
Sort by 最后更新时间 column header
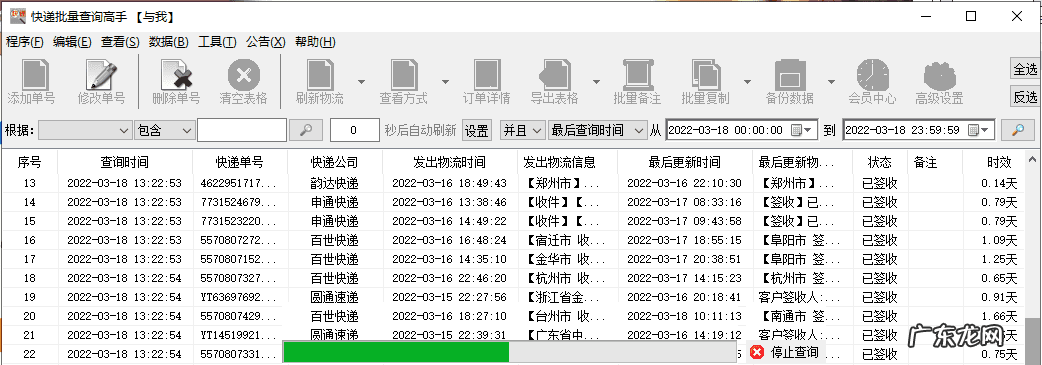684,162
